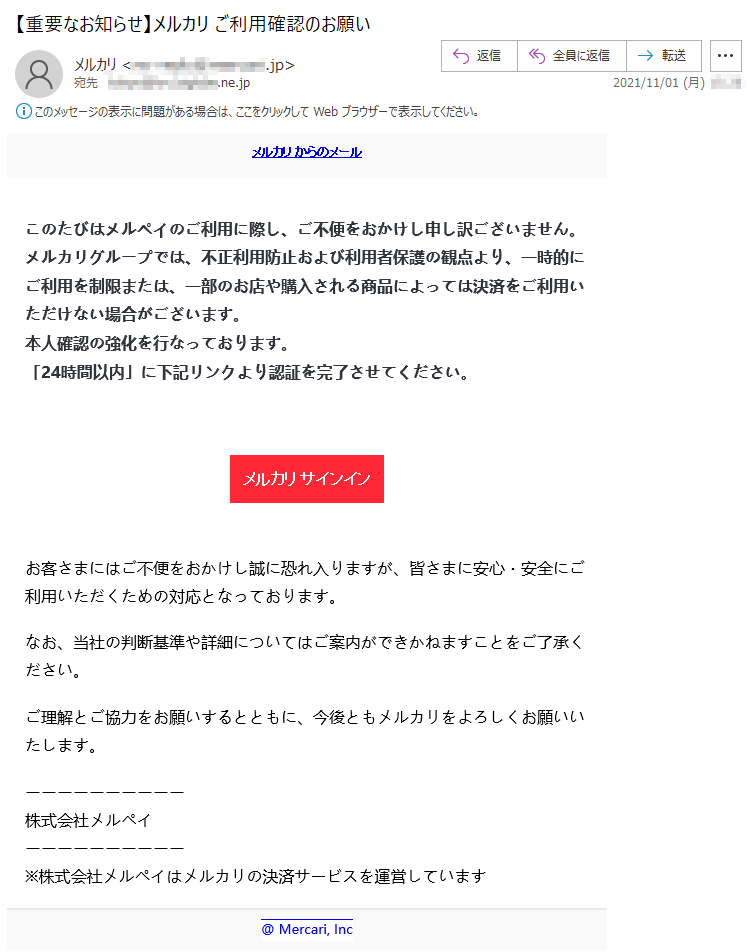This screenshot has width=747, height=952.
Task: Forward the message using 転送
Action: pos(664,56)
